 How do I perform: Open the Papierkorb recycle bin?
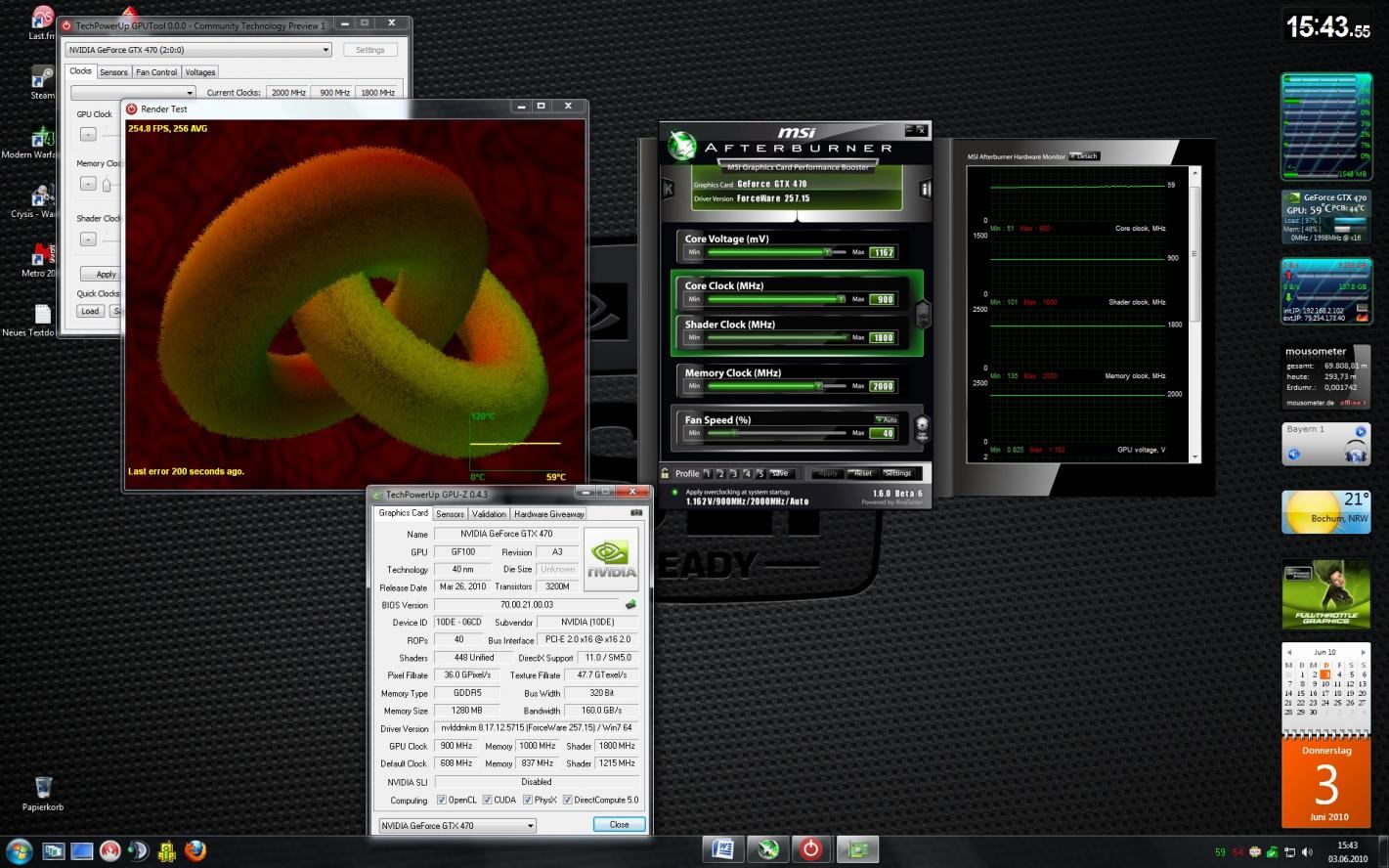pyautogui.click(x=43, y=793)
